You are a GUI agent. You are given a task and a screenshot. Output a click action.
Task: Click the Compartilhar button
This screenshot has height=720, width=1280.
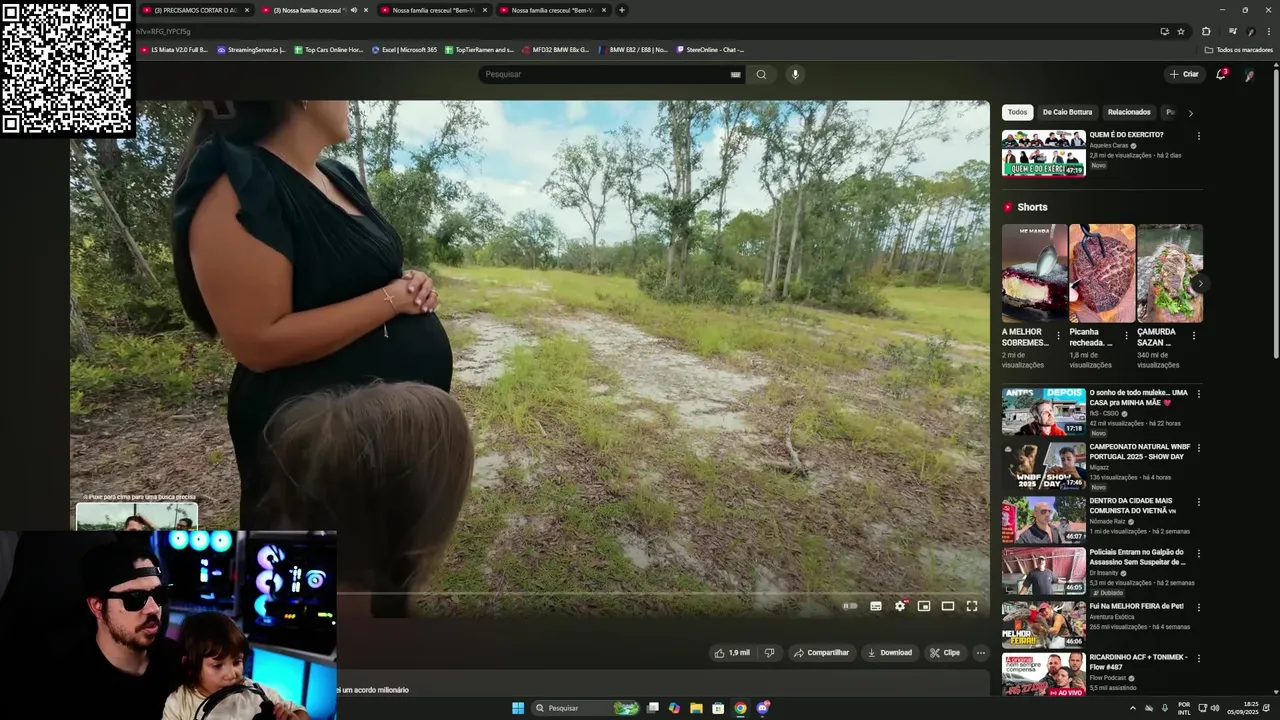[821, 653]
